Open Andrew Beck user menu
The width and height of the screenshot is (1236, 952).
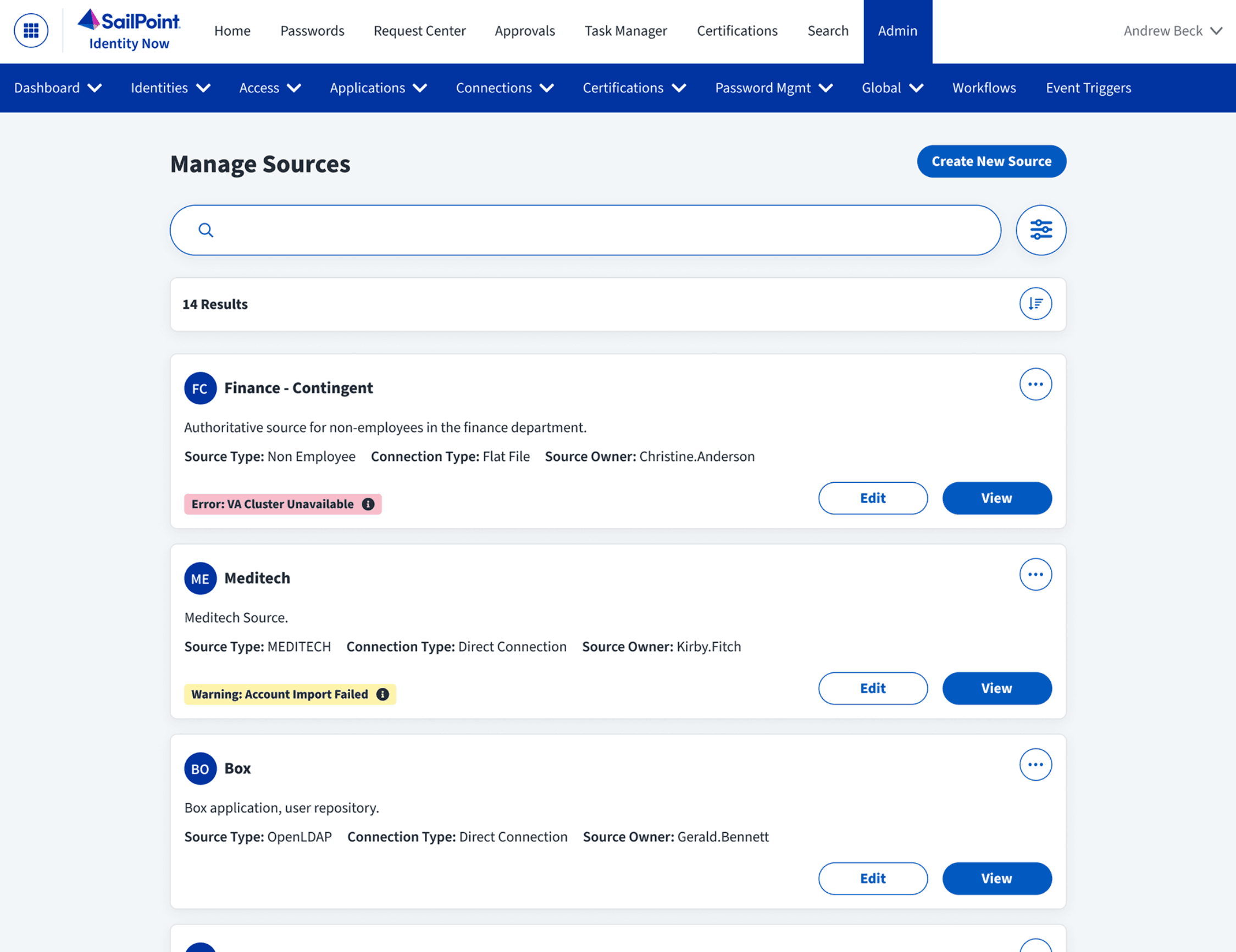(1172, 31)
